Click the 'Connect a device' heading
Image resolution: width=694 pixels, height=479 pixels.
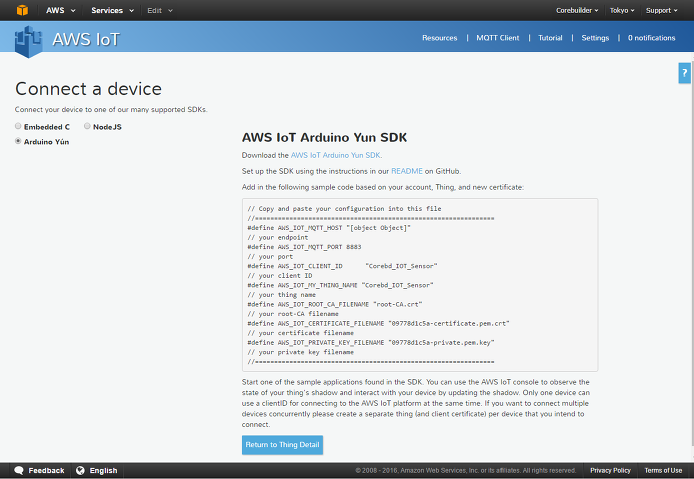click(x=89, y=89)
